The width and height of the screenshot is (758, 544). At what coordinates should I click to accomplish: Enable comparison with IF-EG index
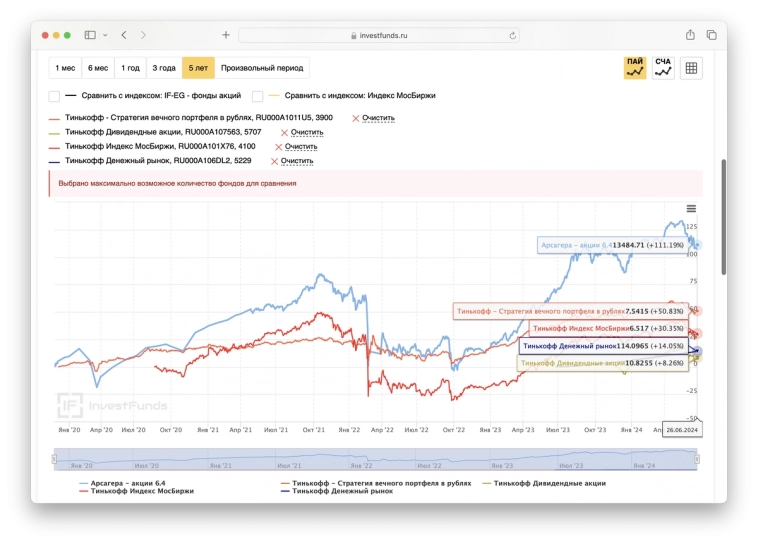click(x=54, y=96)
